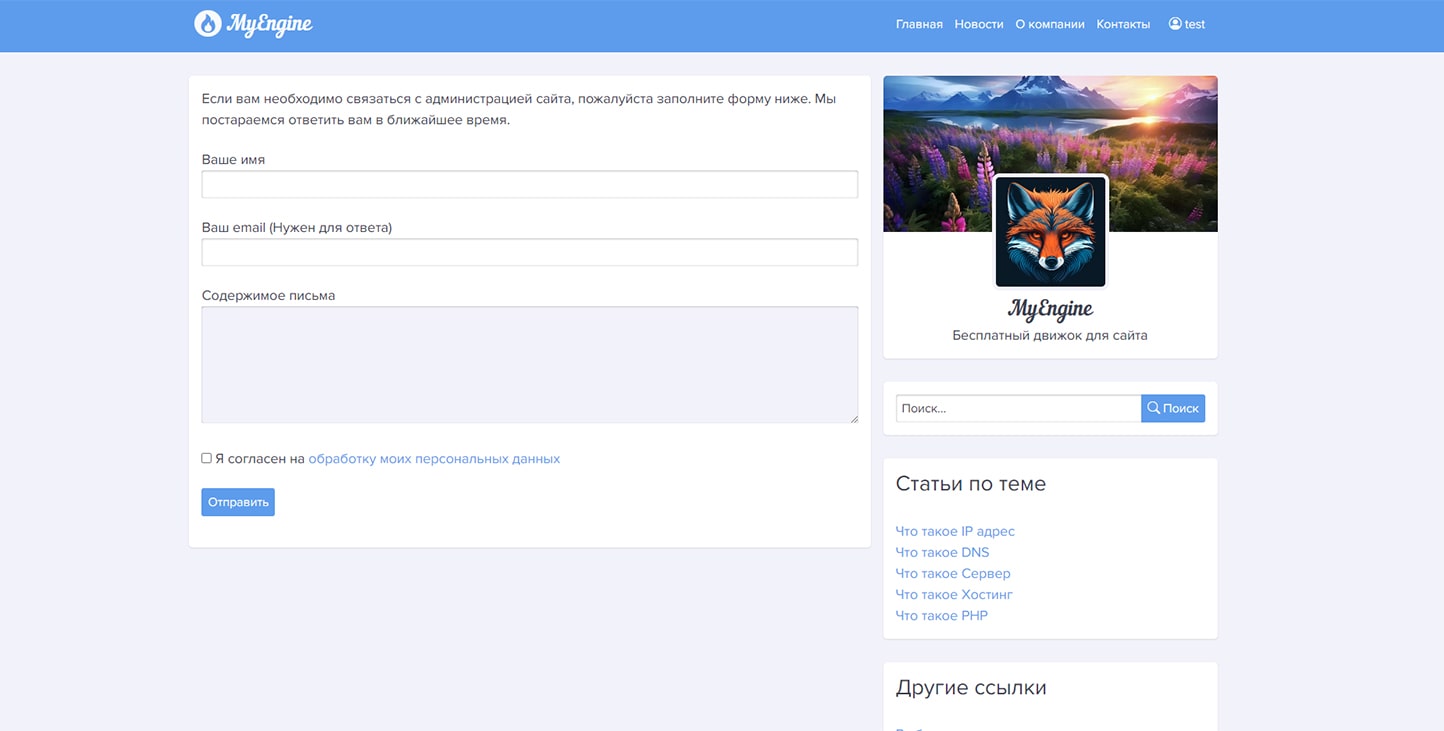Open the обработку моих персональных данных link
The height and width of the screenshot is (731, 1444).
pyautogui.click(x=434, y=459)
